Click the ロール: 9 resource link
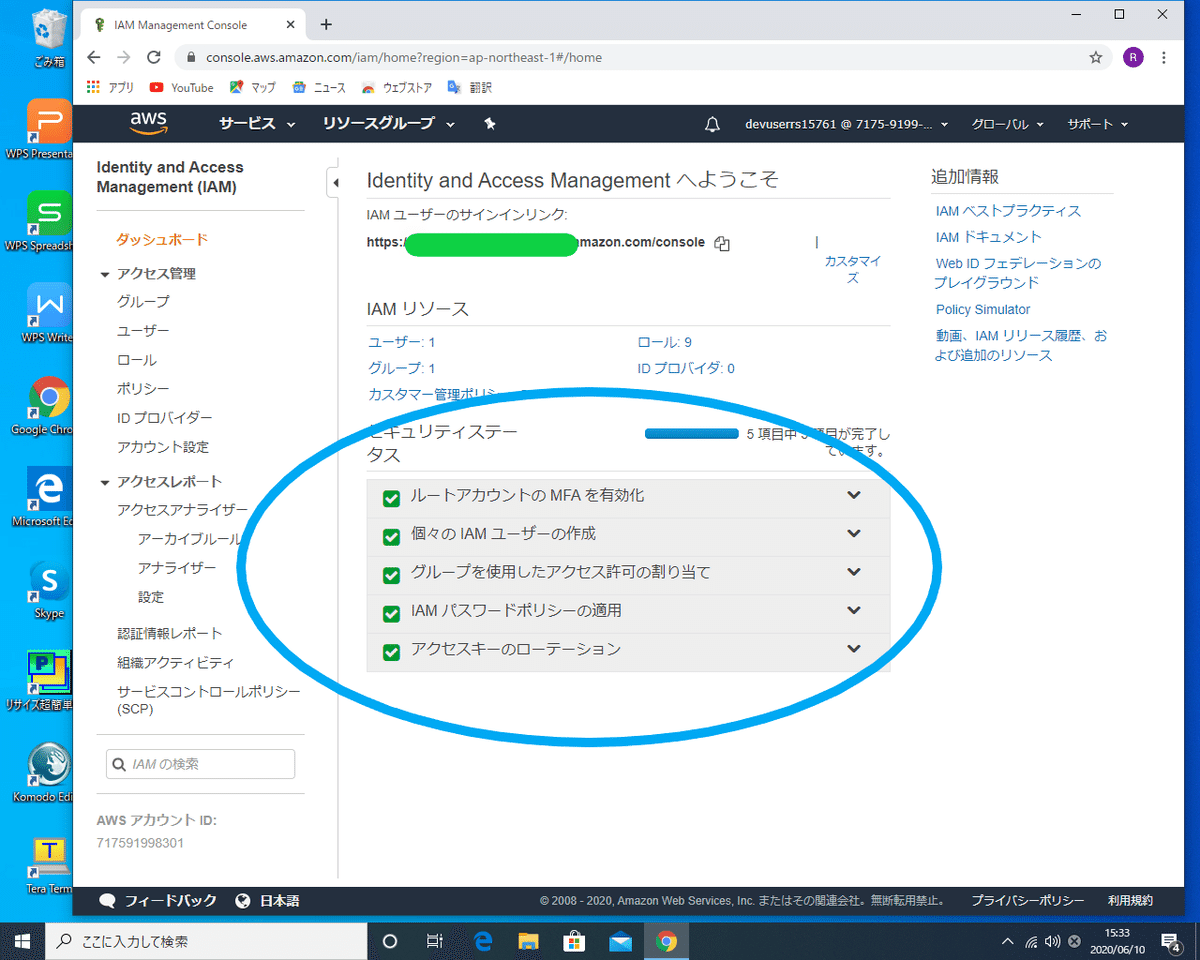Screen dimensions: 1200x960 click(665, 342)
